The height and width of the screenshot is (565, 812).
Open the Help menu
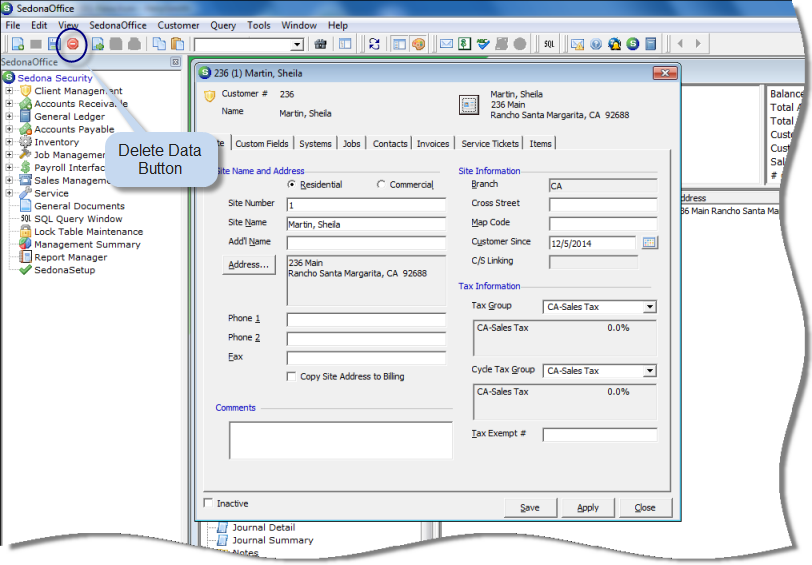[x=338, y=25]
